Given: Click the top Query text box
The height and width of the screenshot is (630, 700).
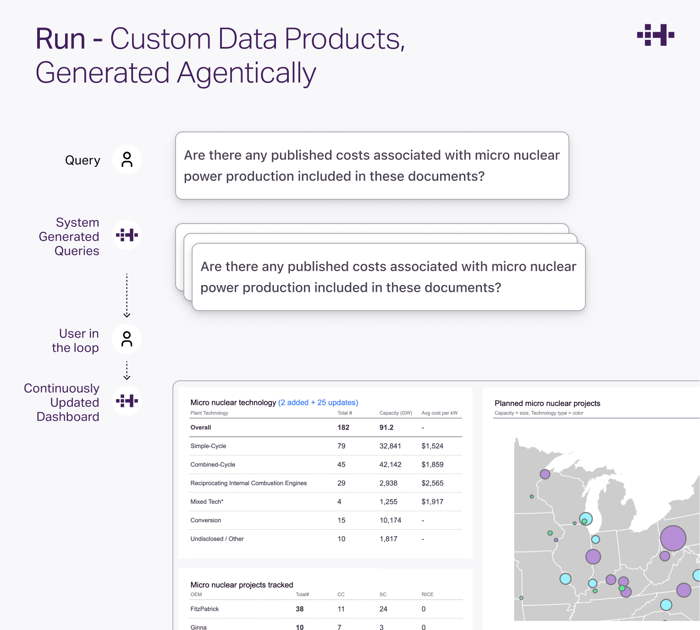Looking at the screenshot, I should (x=371, y=166).
